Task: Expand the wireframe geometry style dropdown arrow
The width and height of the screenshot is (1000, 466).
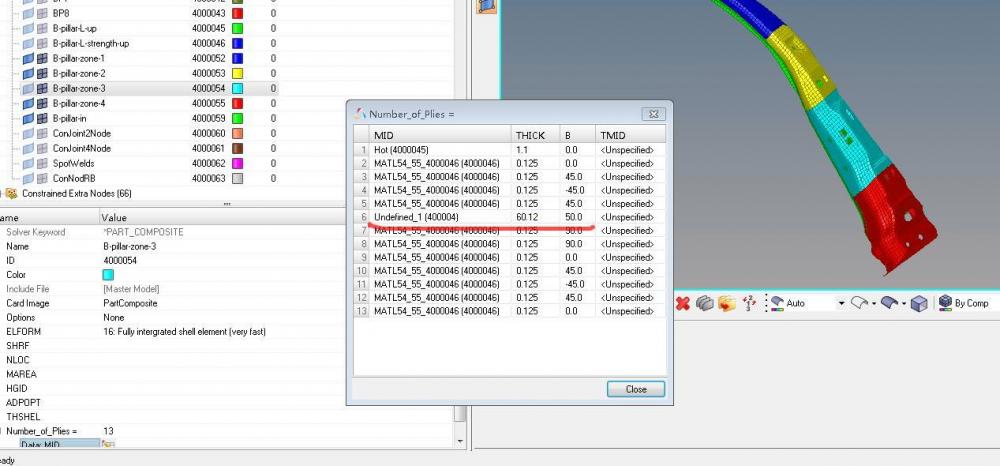Action: tap(874, 303)
